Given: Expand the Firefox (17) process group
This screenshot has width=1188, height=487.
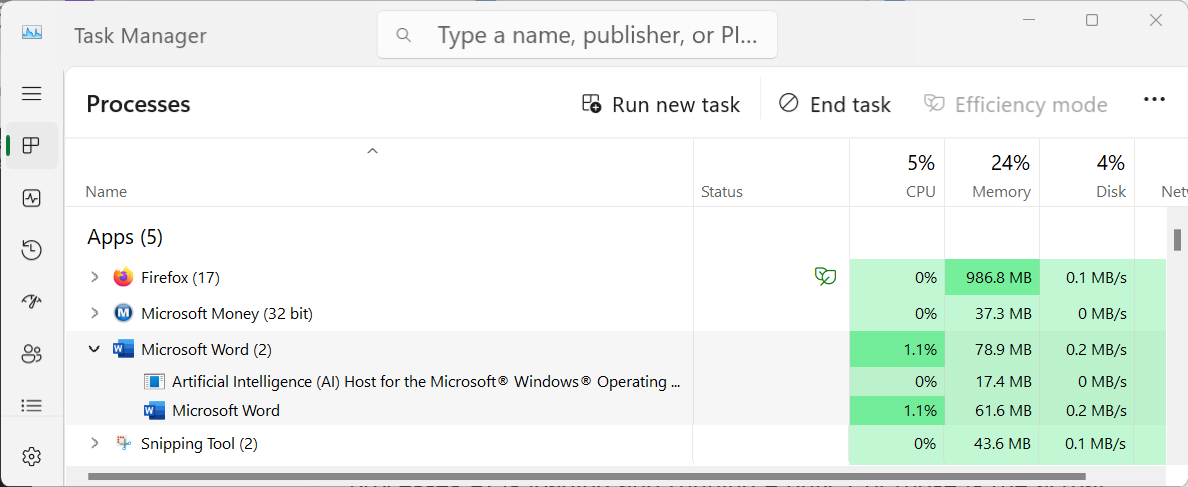Looking at the screenshot, I should coord(95,277).
